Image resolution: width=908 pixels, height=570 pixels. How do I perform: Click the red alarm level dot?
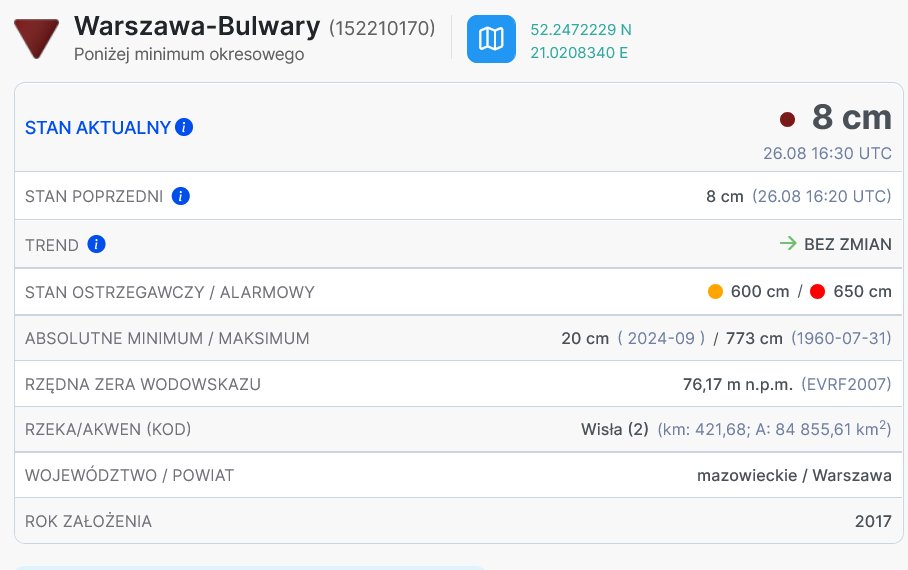coord(817,291)
